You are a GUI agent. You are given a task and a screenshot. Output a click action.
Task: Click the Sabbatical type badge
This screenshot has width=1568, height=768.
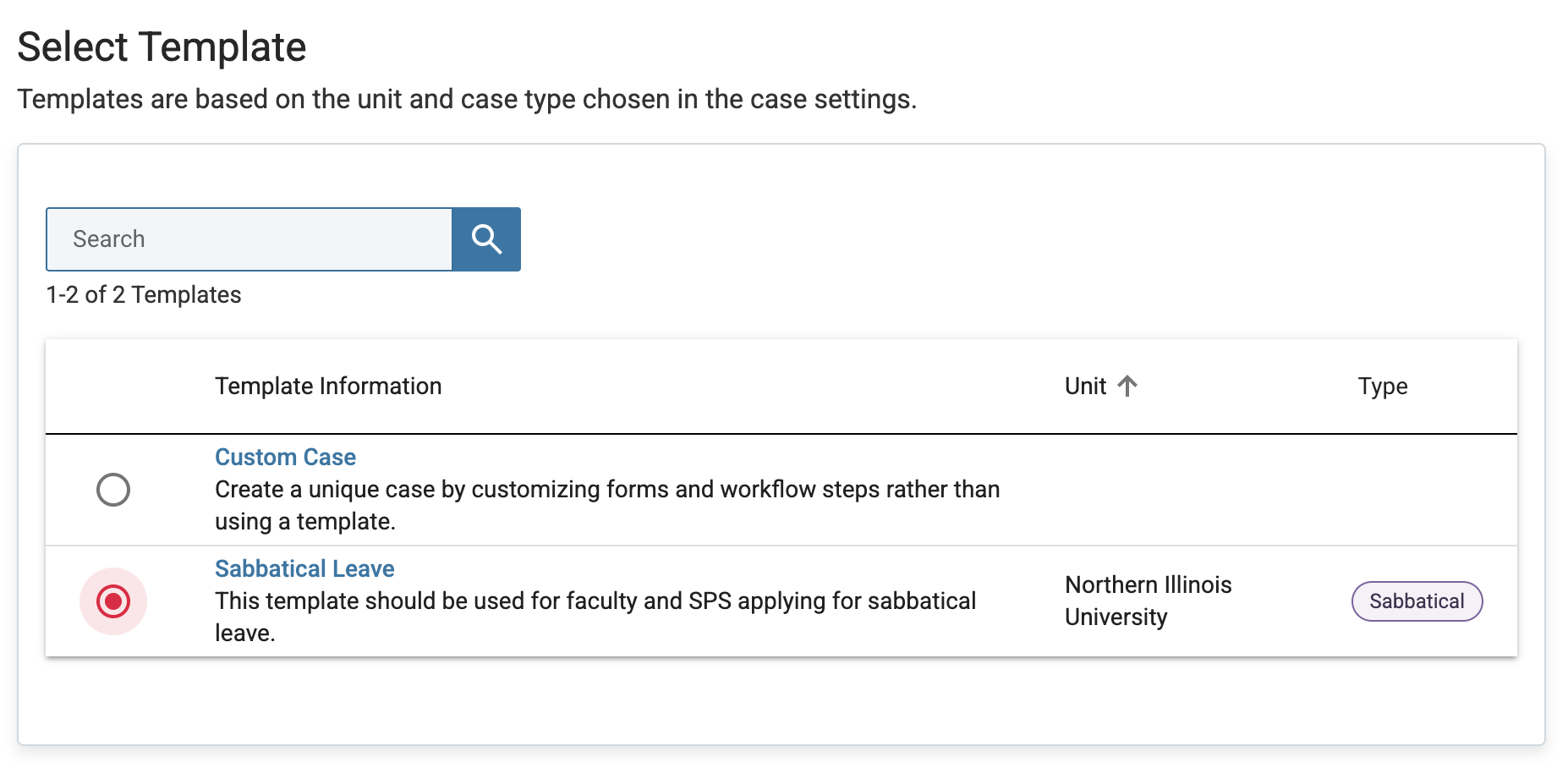1417,601
